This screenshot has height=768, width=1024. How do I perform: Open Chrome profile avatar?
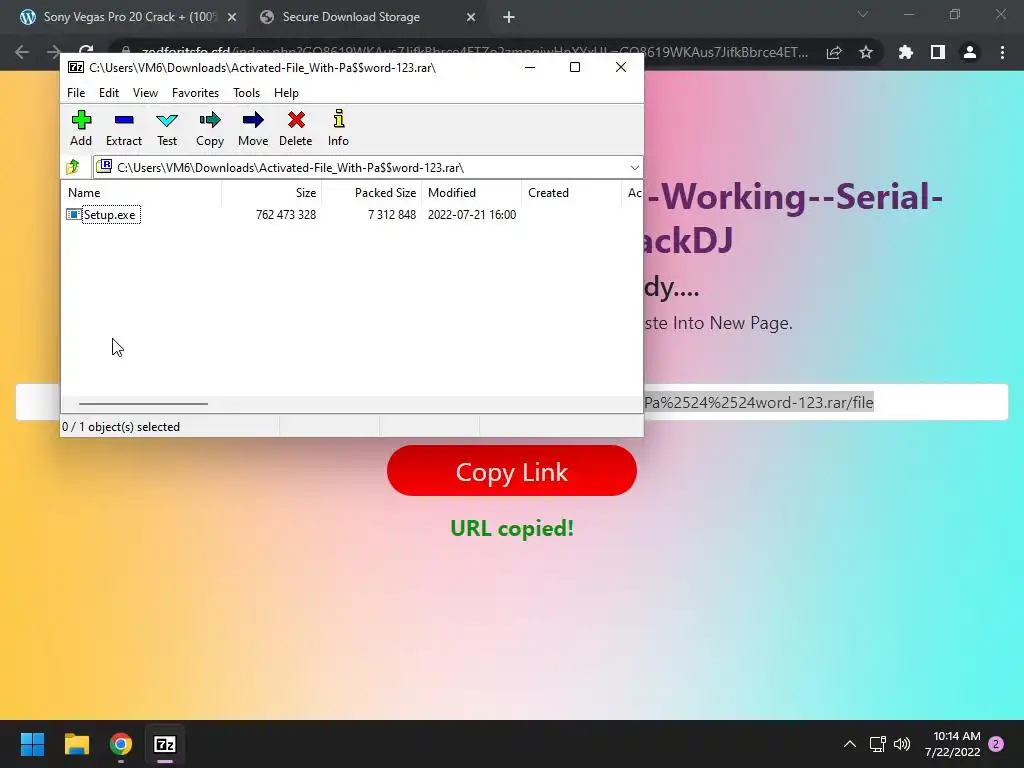tap(970, 52)
